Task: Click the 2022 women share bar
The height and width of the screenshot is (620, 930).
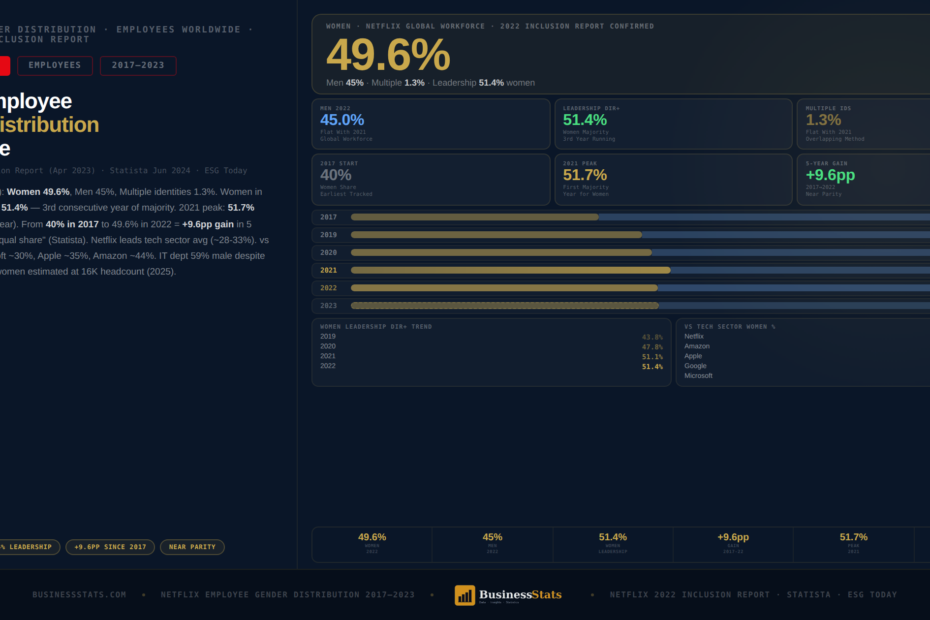Action: pyautogui.click(x=504, y=288)
